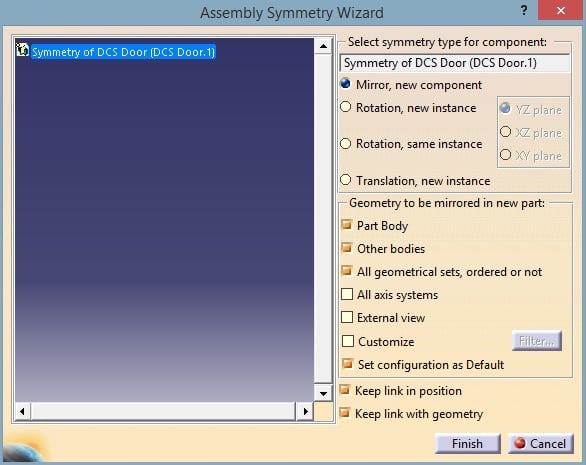Uncheck All geometrical sets, ordered or not
The width and height of the screenshot is (586, 465).
(347, 271)
